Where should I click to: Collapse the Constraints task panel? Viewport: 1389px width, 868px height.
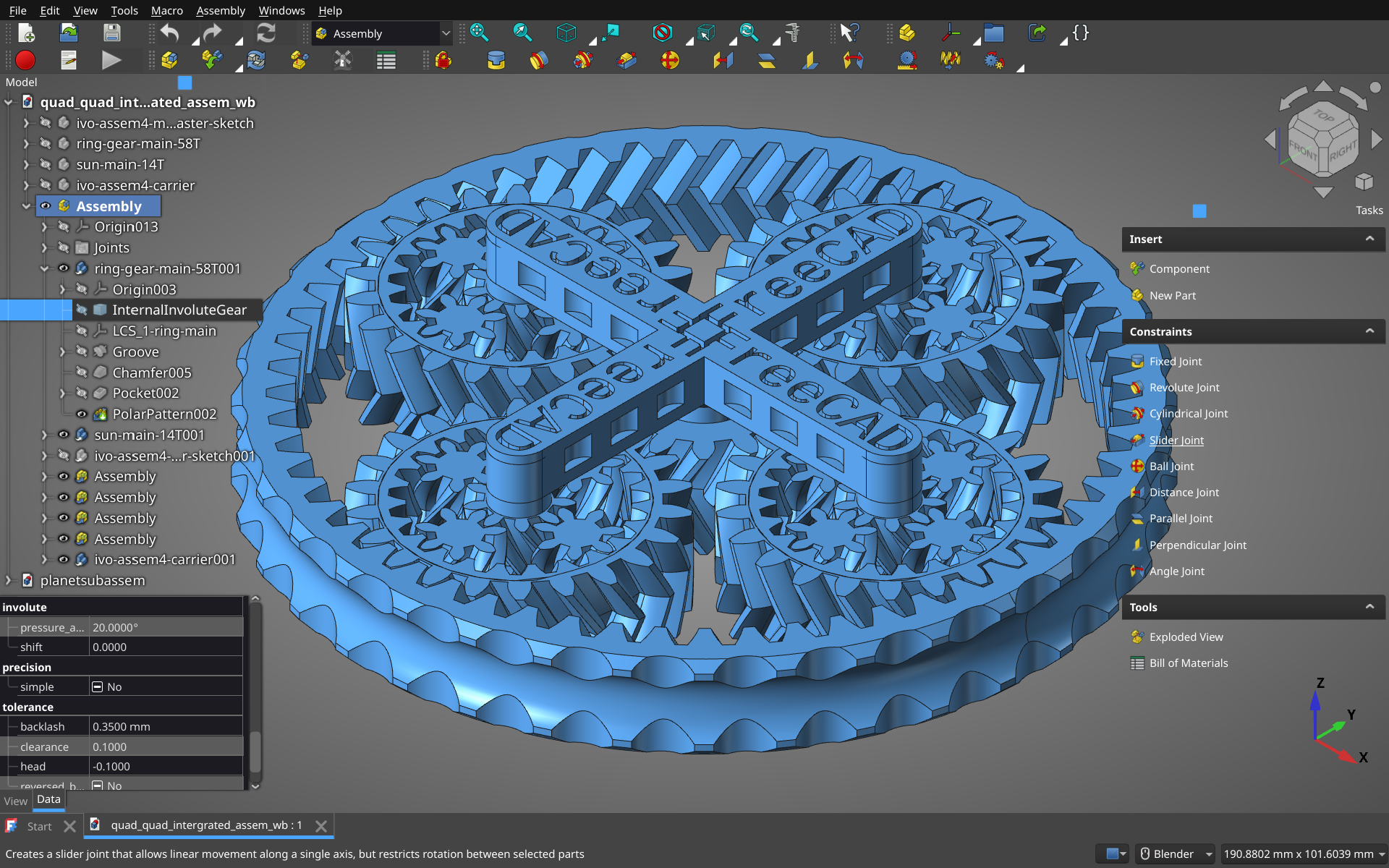pyautogui.click(x=1369, y=331)
